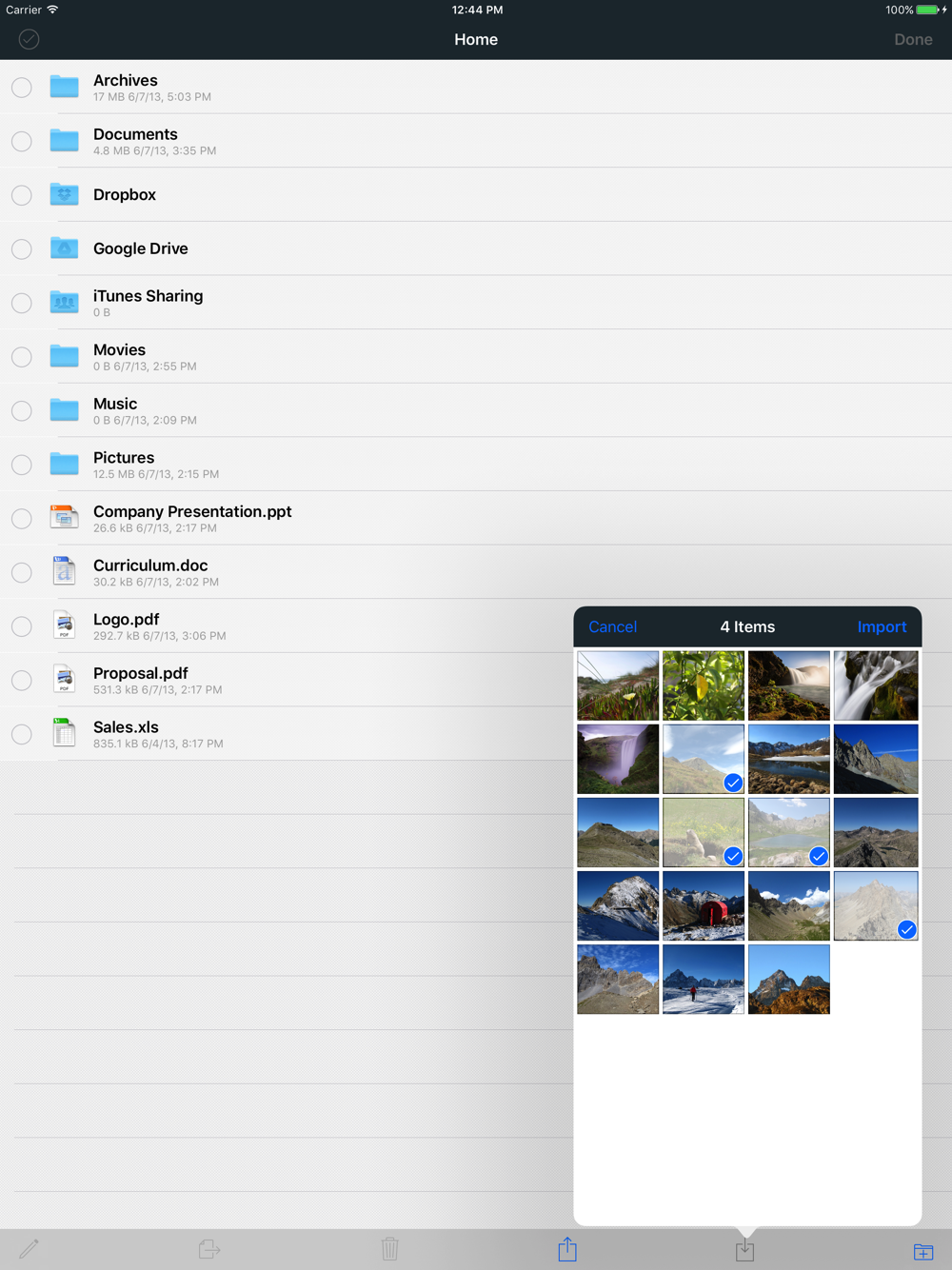Open the Proposal.pdf file name
This screenshot has height=1270, width=952.
pyautogui.click(x=141, y=673)
